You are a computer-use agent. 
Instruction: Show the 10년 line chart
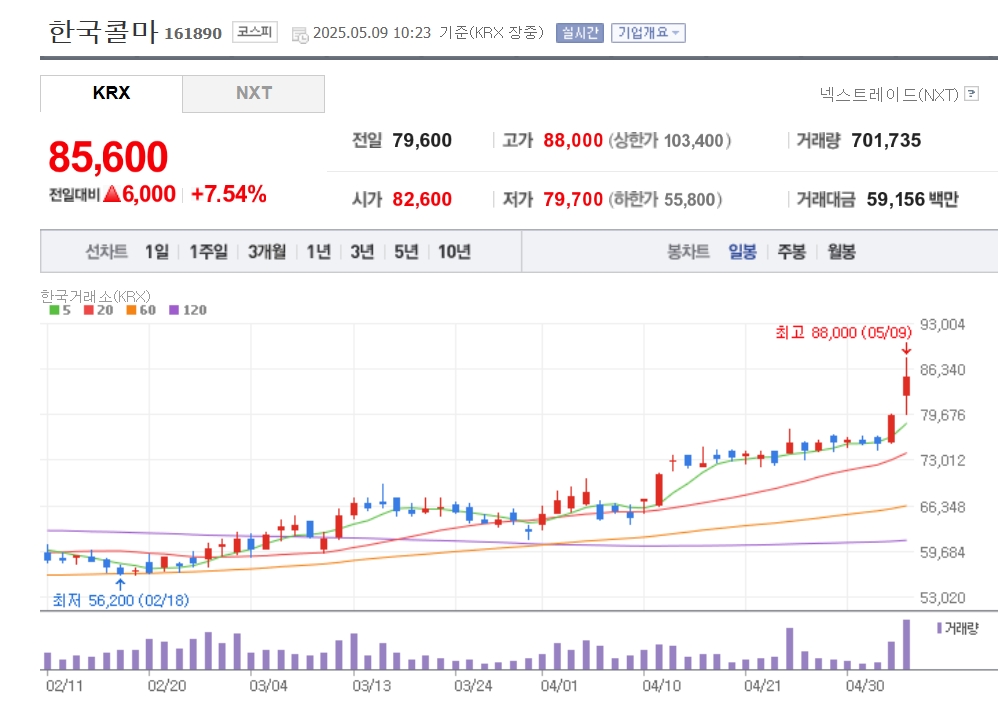454,252
